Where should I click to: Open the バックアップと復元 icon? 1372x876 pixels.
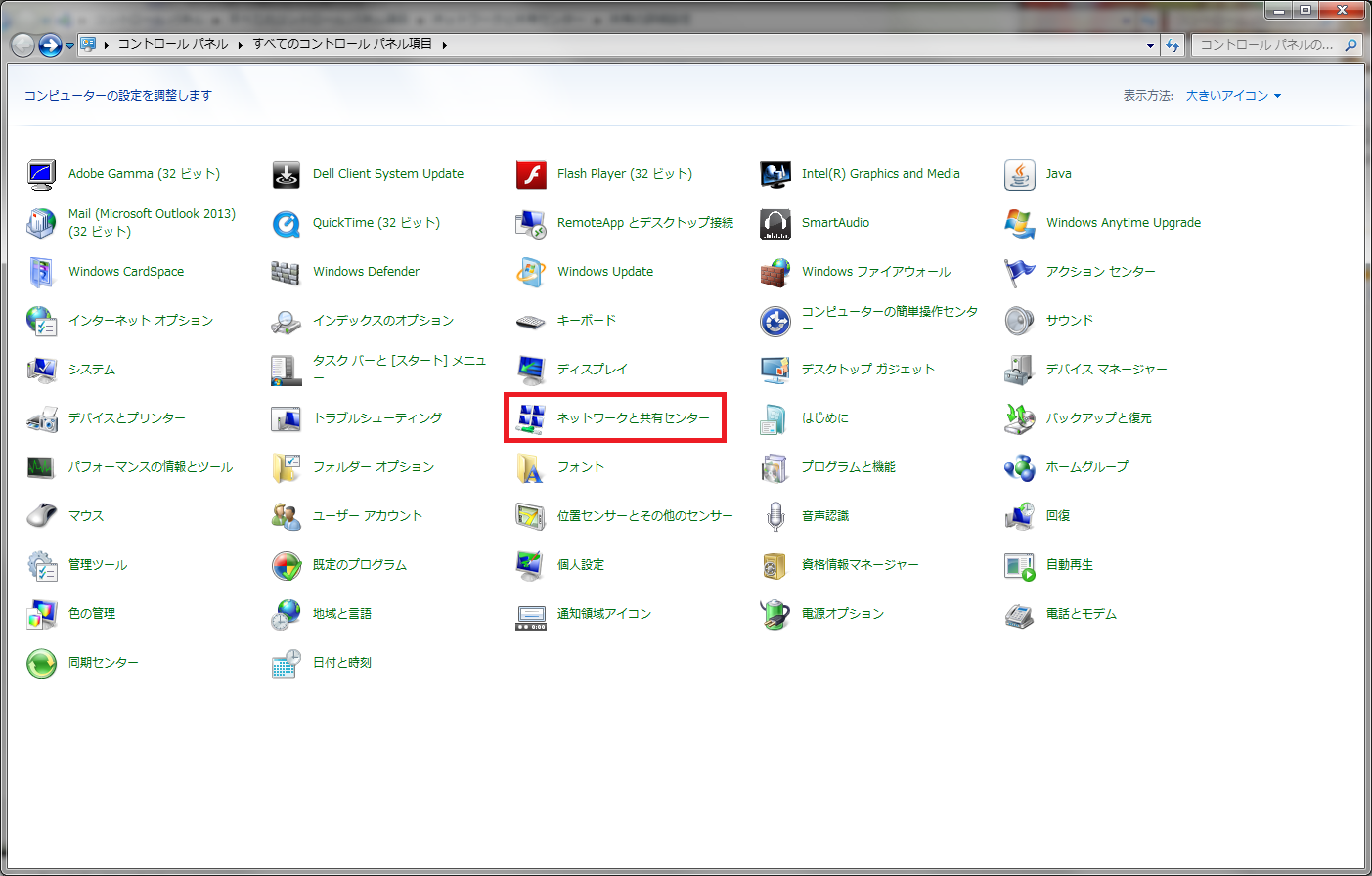pyautogui.click(x=1020, y=419)
